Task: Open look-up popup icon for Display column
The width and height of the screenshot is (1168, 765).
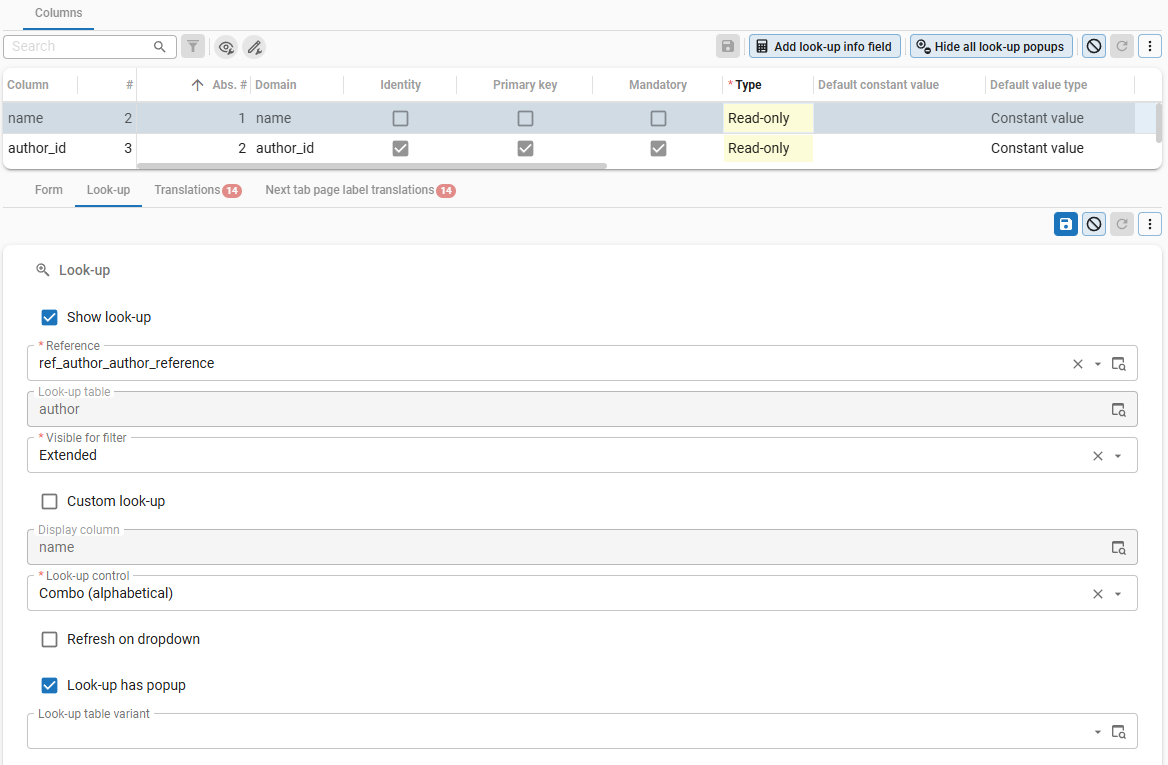Action: tap(1119, 548)
